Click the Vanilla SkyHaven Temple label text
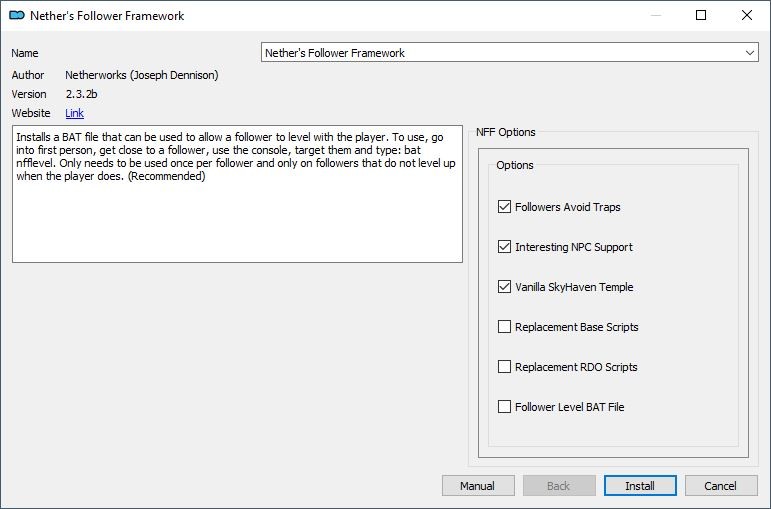 574,287
